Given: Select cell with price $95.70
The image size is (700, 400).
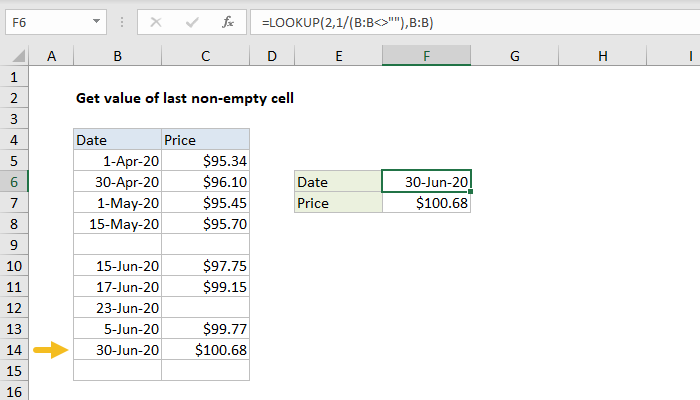Looking at the screenshot, I should [205, 224].
